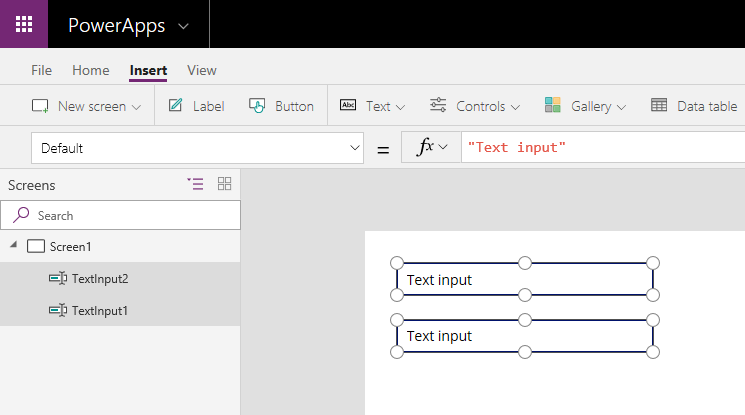Open the Gallery dropdown menu
The width and height of the screenshot is (745, 415).
pyautogui.click(x=585, y=106)
